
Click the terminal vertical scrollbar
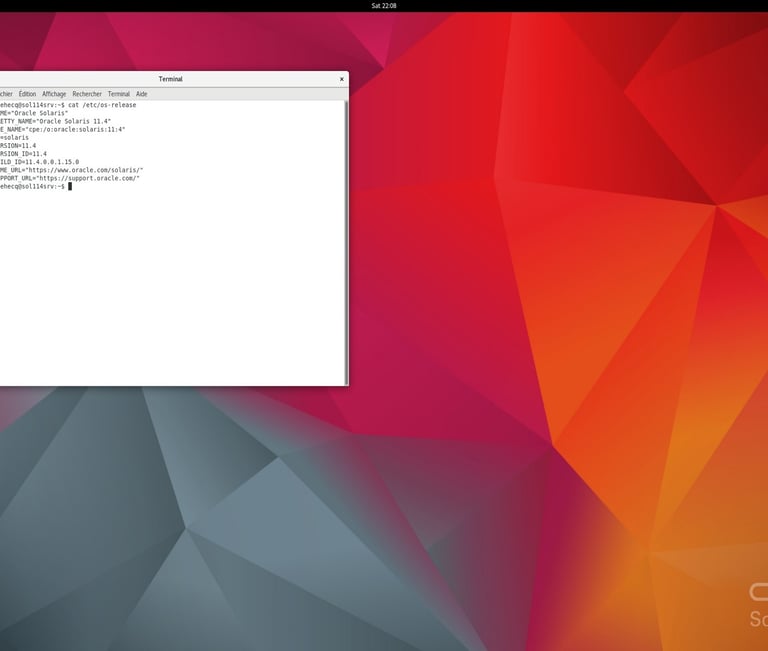(x=347, y=242)
